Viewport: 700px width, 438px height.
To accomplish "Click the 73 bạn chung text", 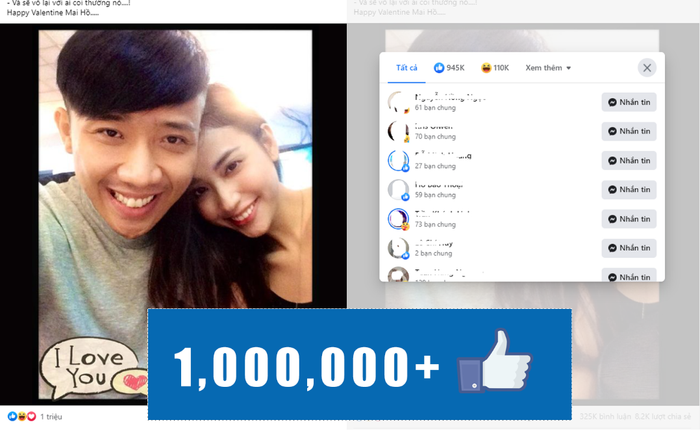I will (435, 225).
